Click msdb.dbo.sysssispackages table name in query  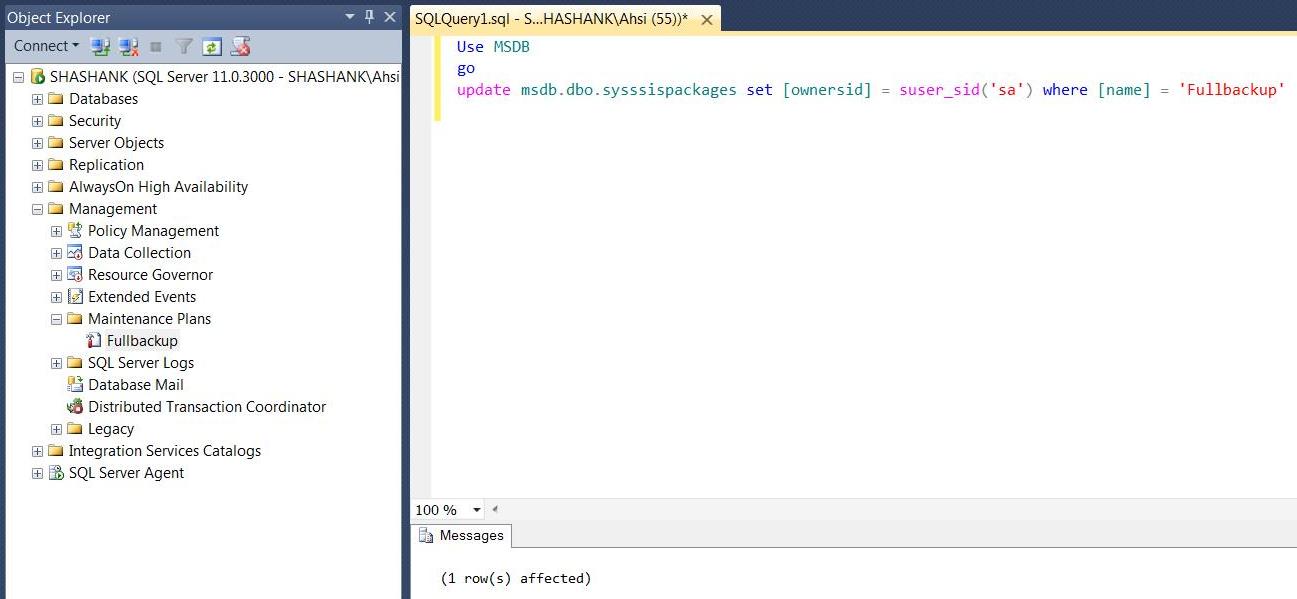click(629, 90)
